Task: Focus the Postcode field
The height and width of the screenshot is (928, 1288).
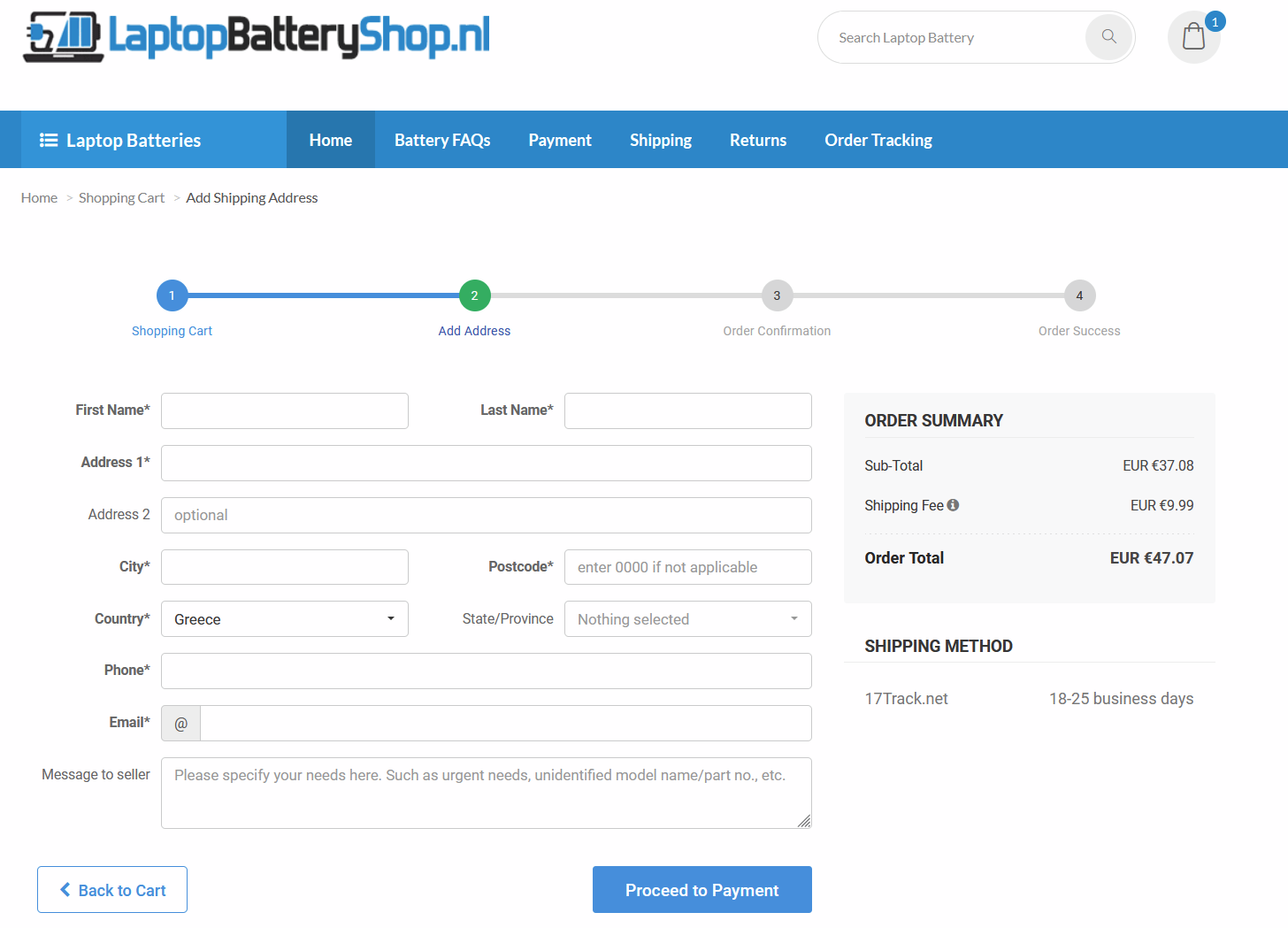Action: coord(688,567)
